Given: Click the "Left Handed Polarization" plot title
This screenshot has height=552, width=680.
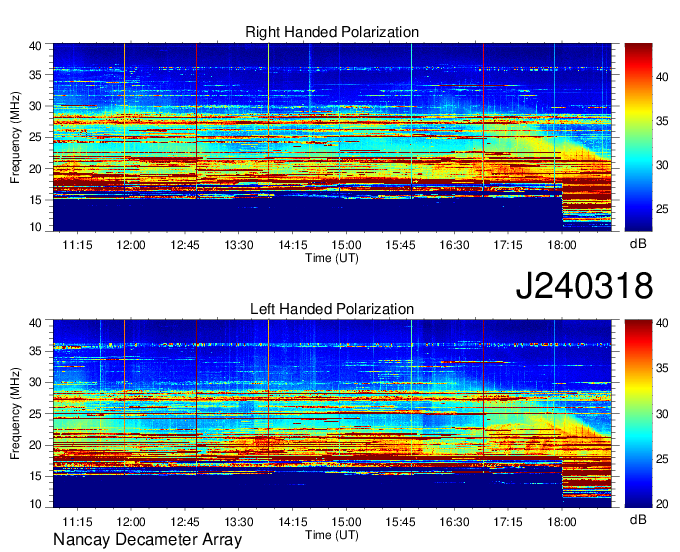Looking at the screenshot, I should (332, 309).
